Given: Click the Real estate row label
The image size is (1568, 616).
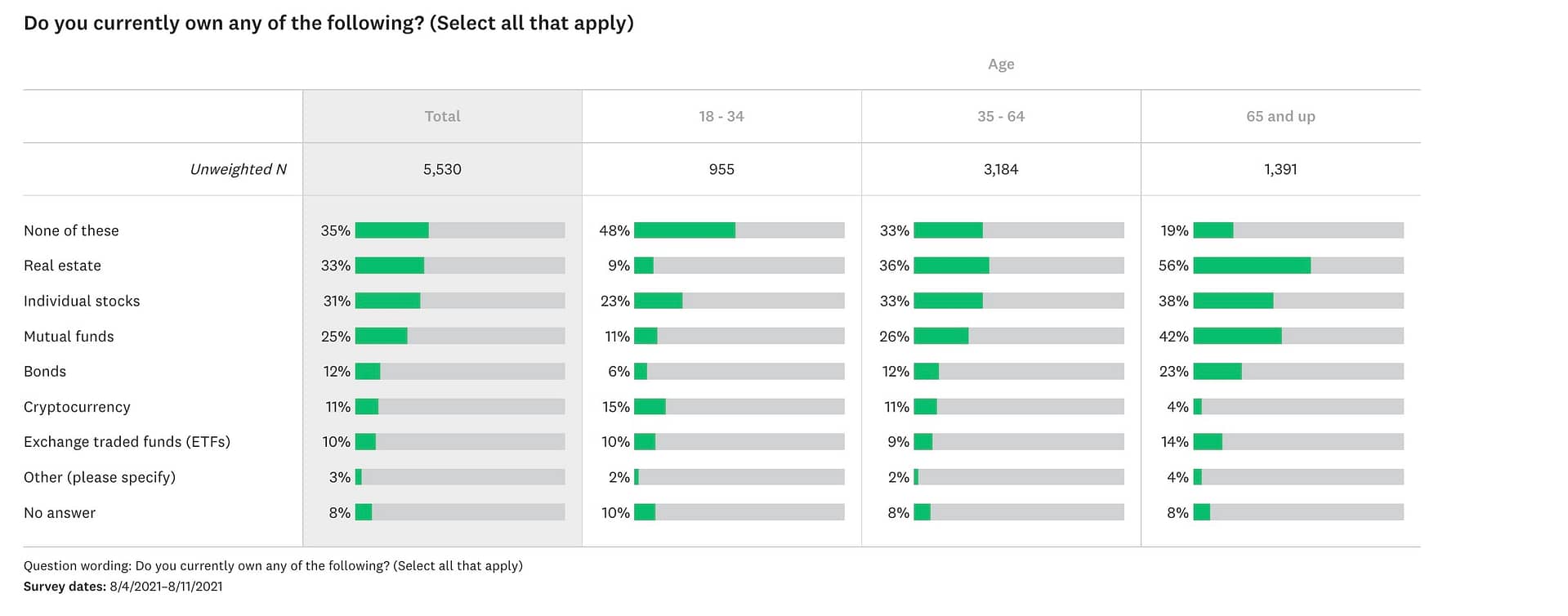Looking at the screenshot, I should tap(62, 266).
